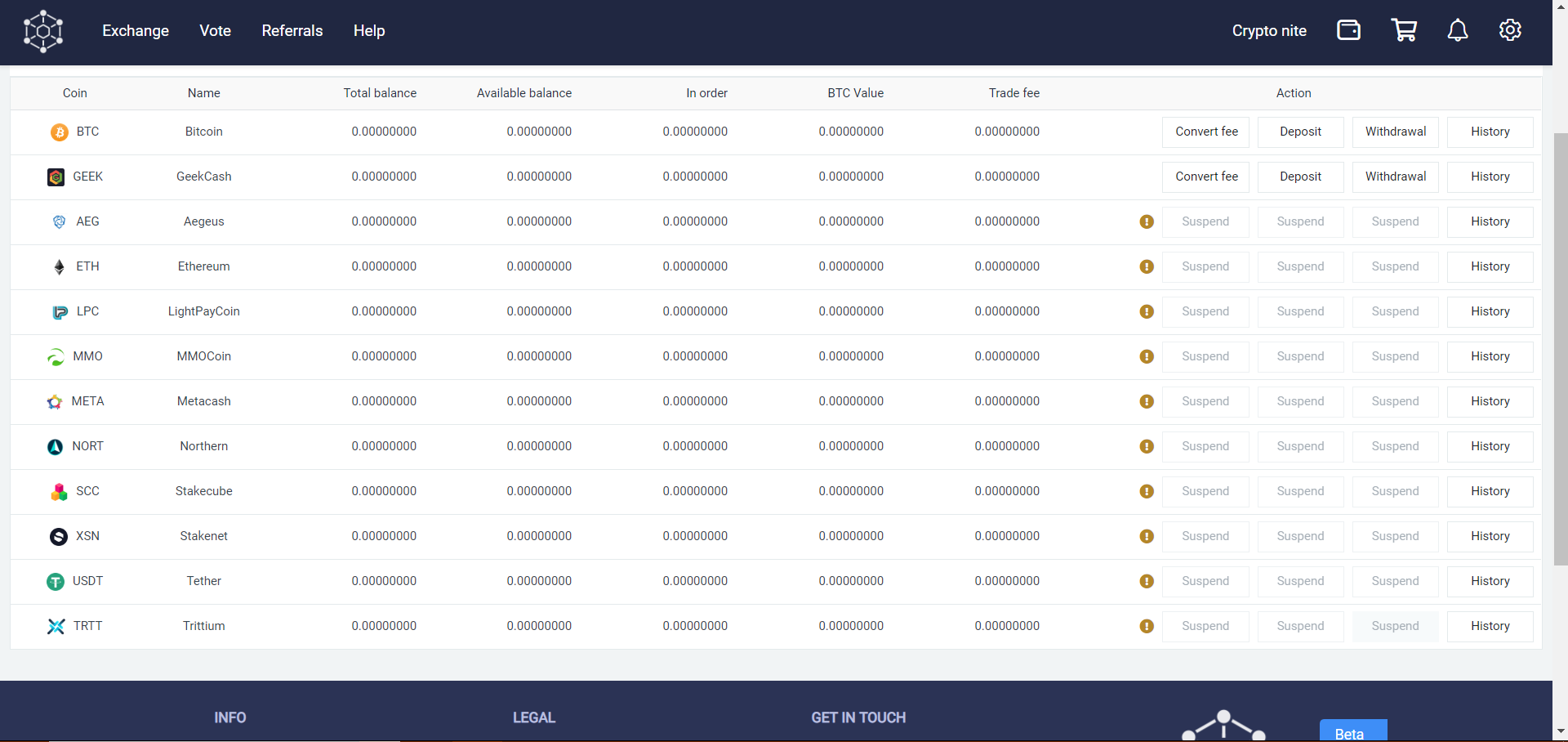Open the notifications bell
Viewport: 1568px width, 742px height.
pos(1458,30)
